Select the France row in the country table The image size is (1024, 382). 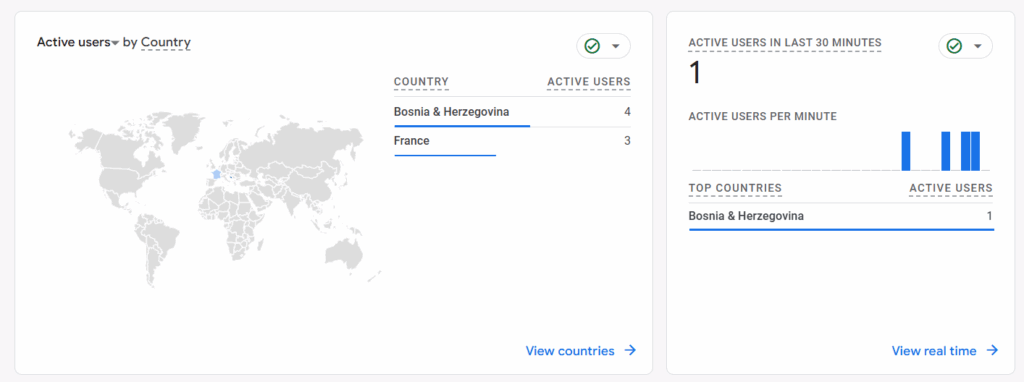(x=512, y=141)
